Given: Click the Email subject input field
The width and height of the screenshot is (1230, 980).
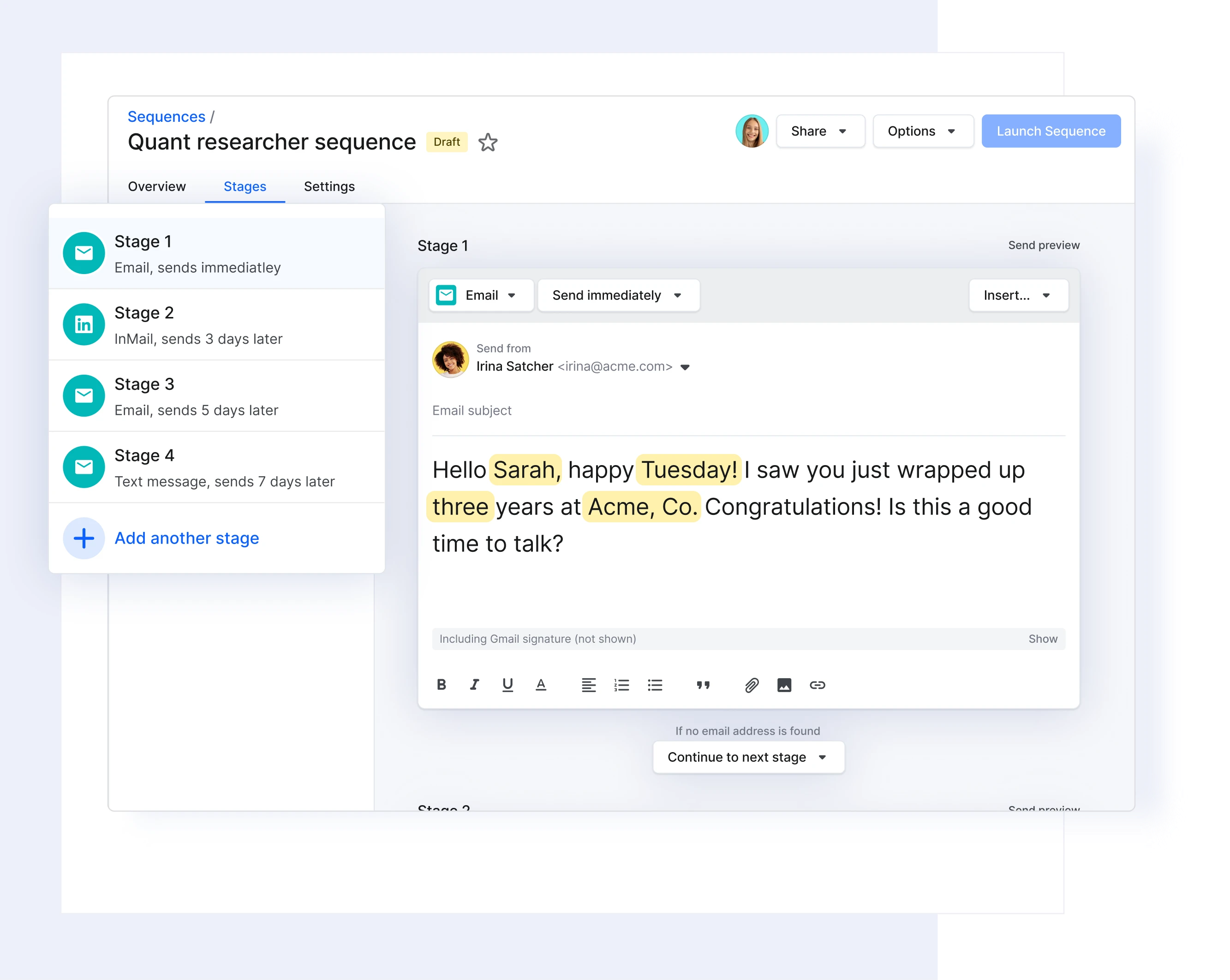Looking at the screenshot, I should (748, 410).
